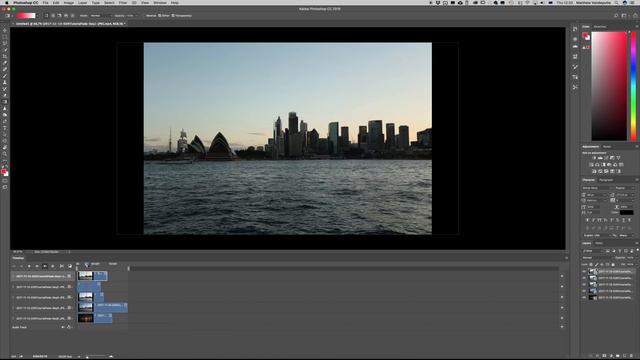The height and width of the screenshot is (360, 640).
Task: Select the Move tool
Action: point(5,30)
